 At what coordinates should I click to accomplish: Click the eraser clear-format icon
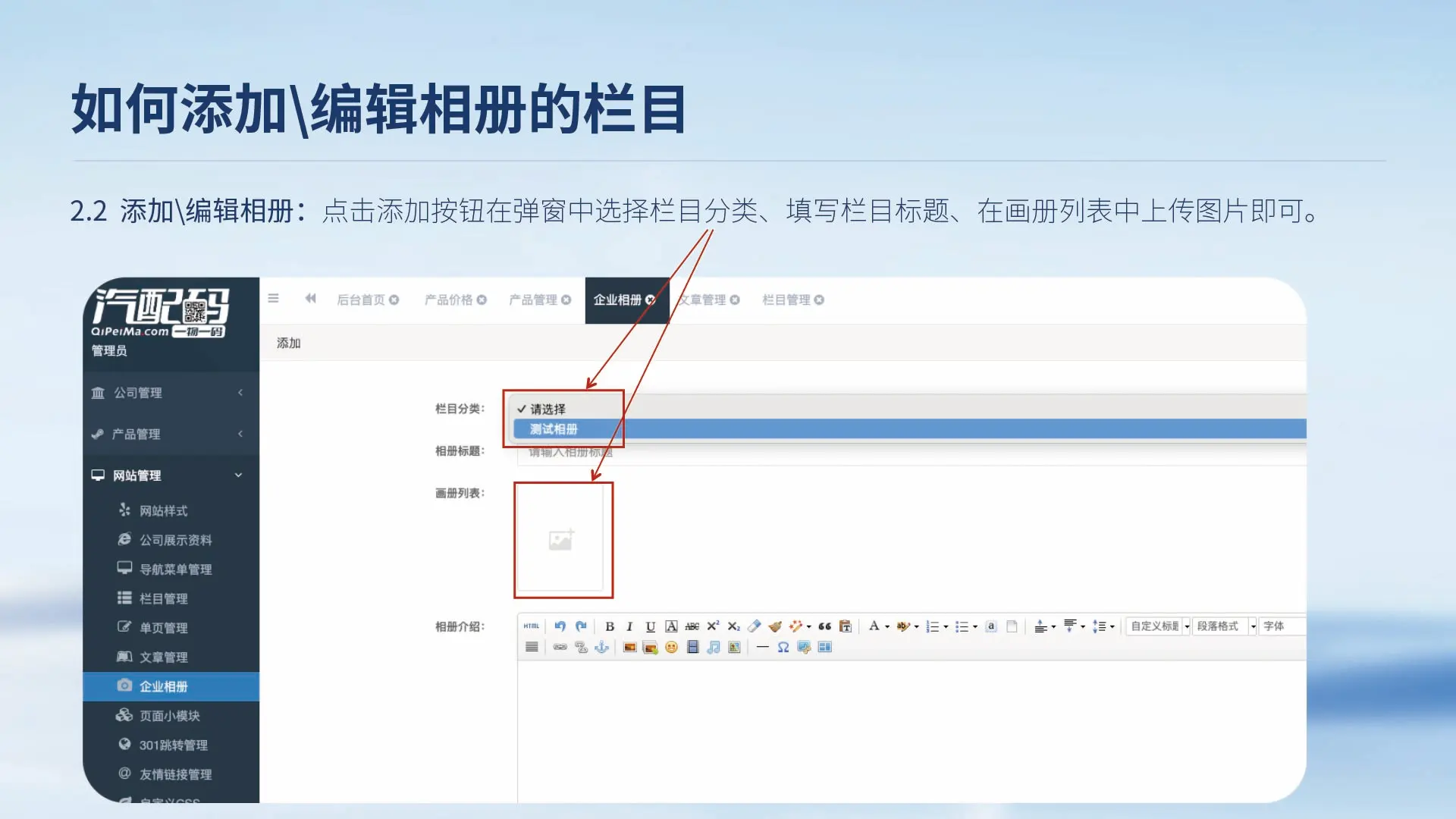click(754, 626)
